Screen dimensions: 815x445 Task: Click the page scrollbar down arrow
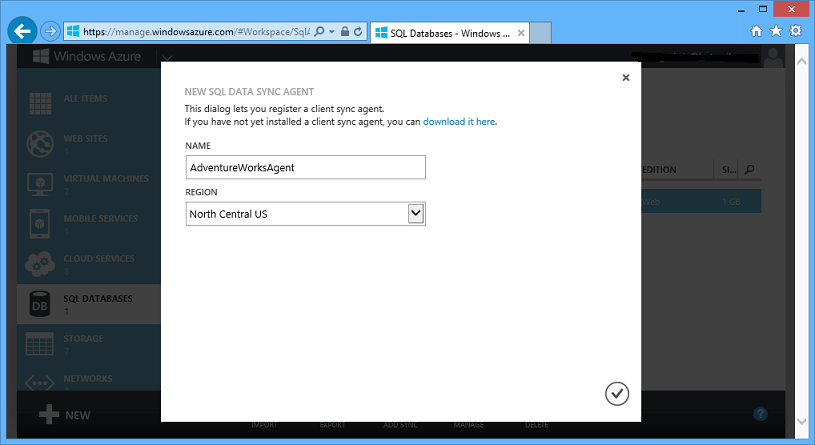(x=801, y=421)
